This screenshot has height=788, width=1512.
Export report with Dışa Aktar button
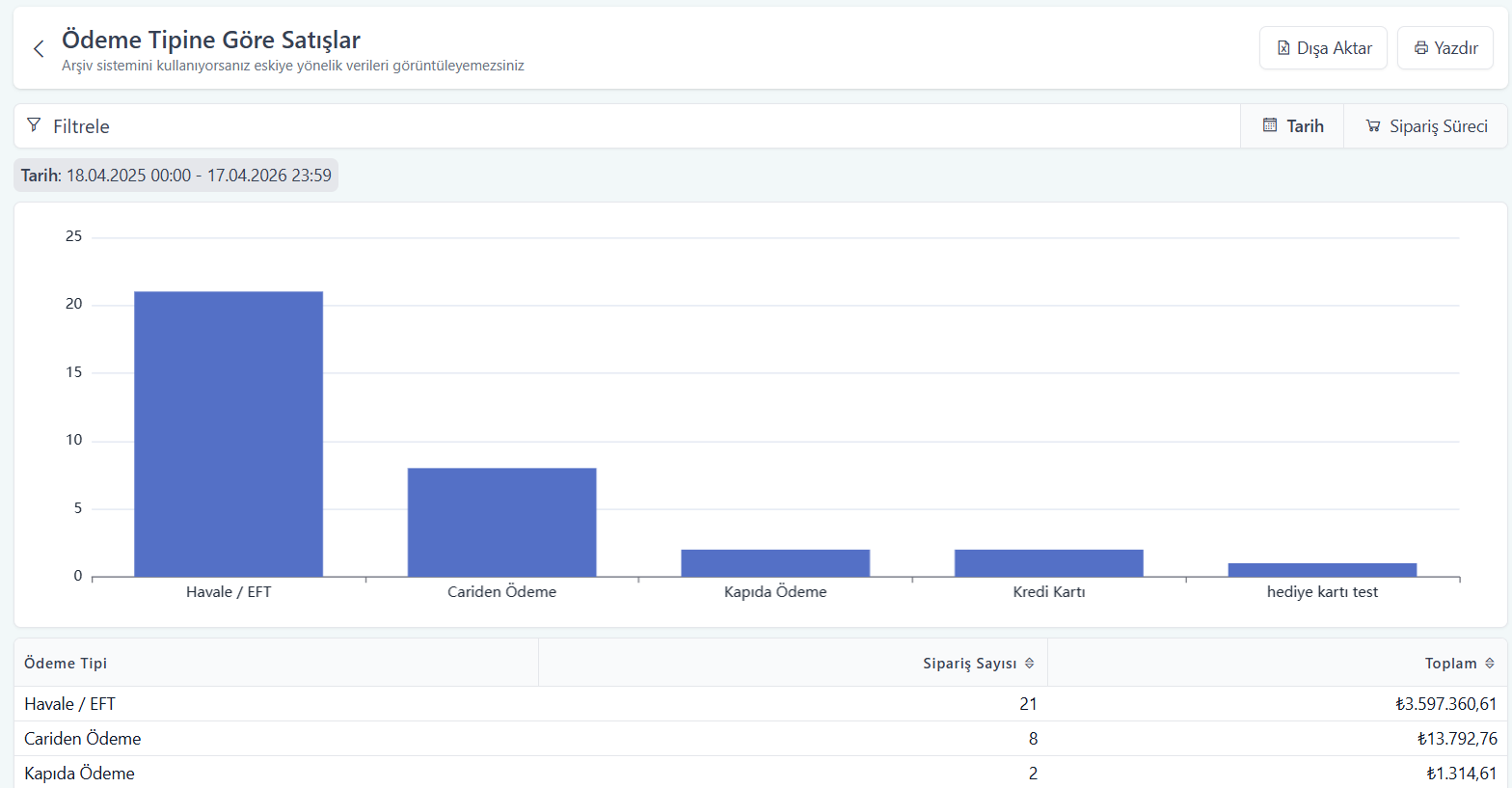pos(1323,48)
